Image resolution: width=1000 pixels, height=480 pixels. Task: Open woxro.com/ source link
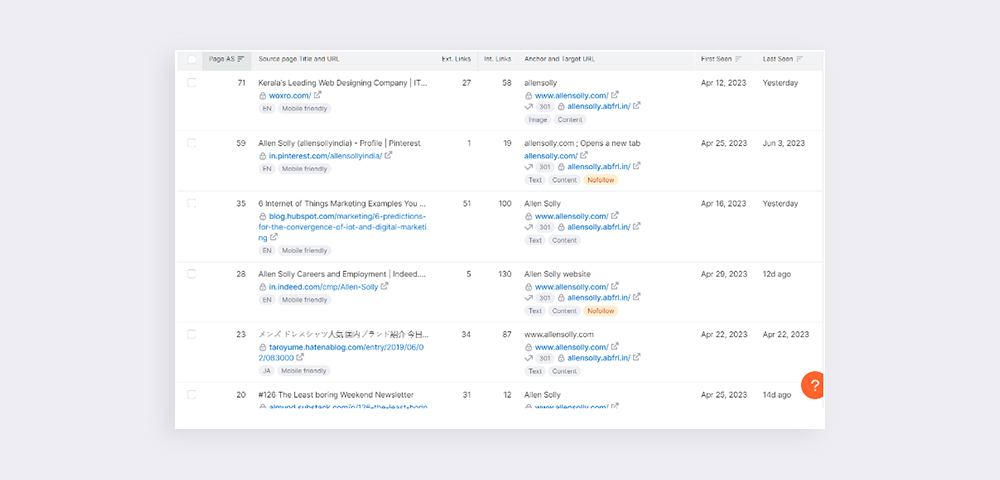pos(290,96)
